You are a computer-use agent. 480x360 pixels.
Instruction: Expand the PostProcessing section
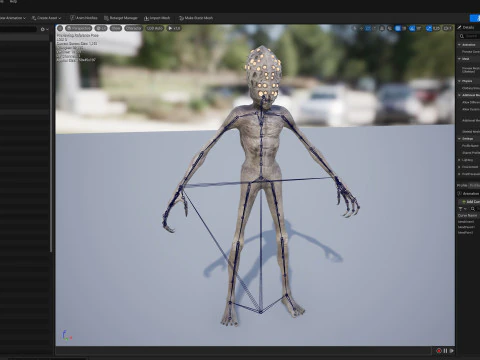coord(459,174)
